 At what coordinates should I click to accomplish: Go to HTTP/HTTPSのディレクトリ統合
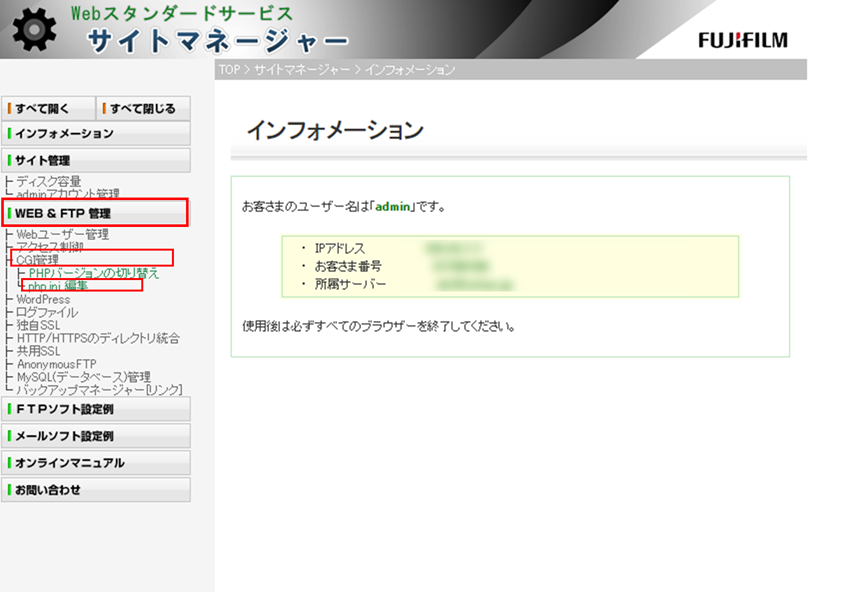tap(98, 338)
